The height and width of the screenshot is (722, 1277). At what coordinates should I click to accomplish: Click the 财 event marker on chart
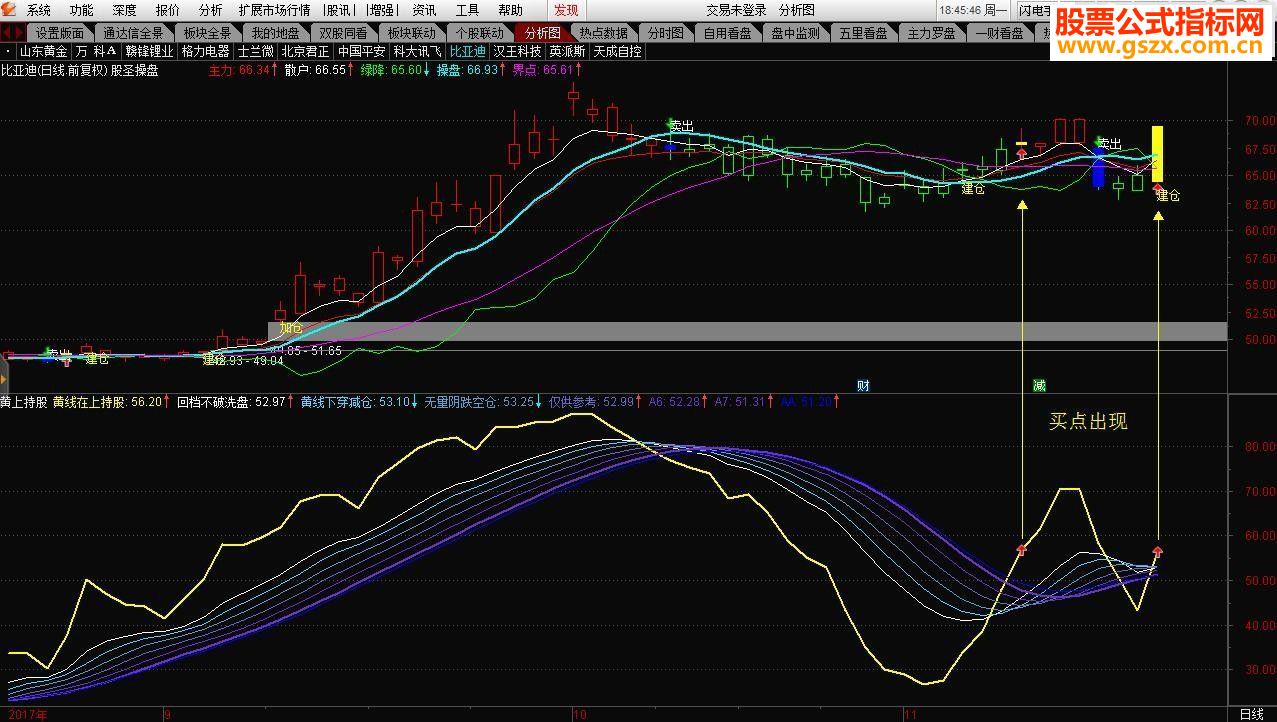(863, 385)
